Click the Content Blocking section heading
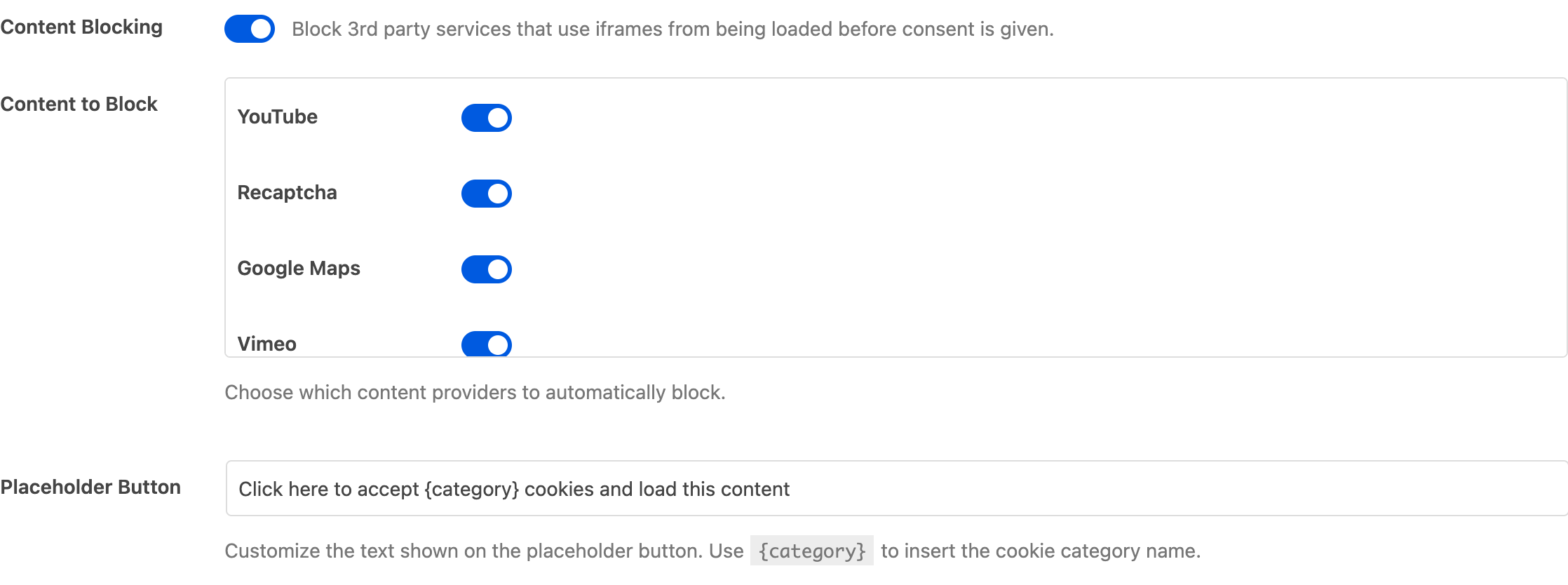The width and height of the screenshot is (1568, 585). pyautogui.click(x=81, y=27)
